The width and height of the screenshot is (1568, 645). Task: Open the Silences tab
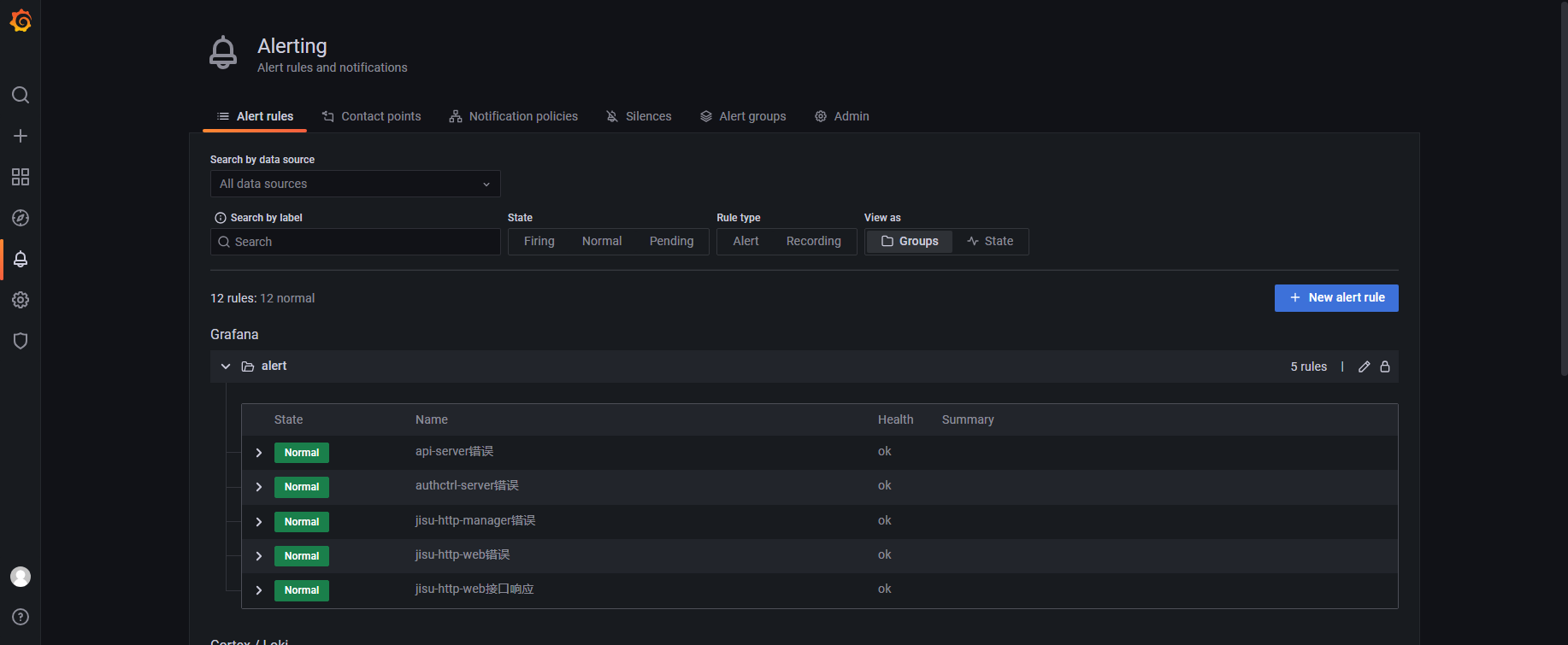click(x=639, y=116)
